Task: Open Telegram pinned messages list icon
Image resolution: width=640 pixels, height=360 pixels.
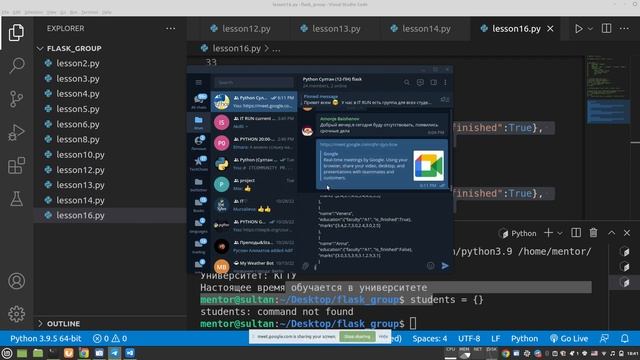Action: click(x=444, y=99)
